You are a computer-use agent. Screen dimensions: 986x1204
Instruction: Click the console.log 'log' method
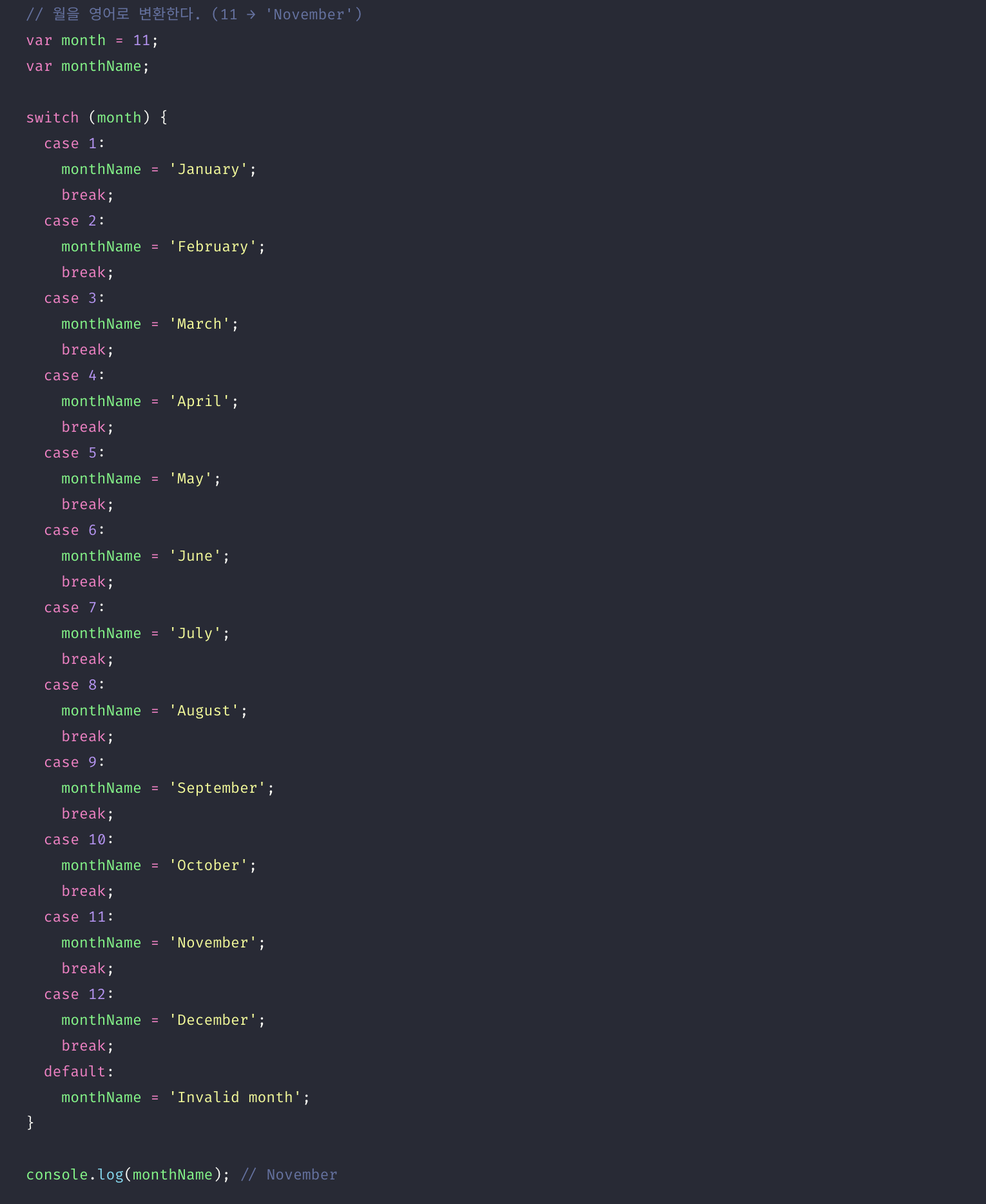(110, 1174)
